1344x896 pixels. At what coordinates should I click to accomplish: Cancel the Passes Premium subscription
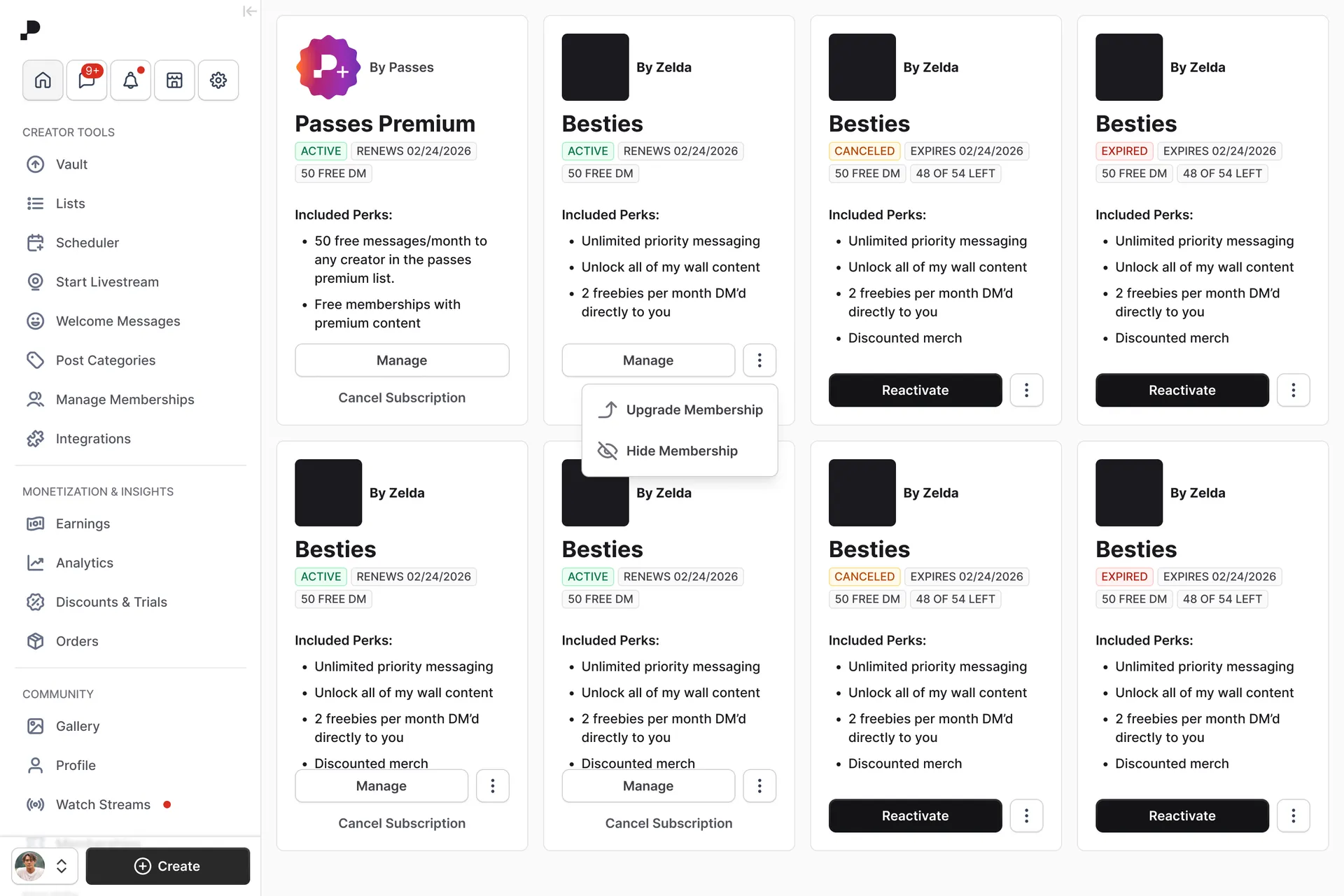point(402,398)
